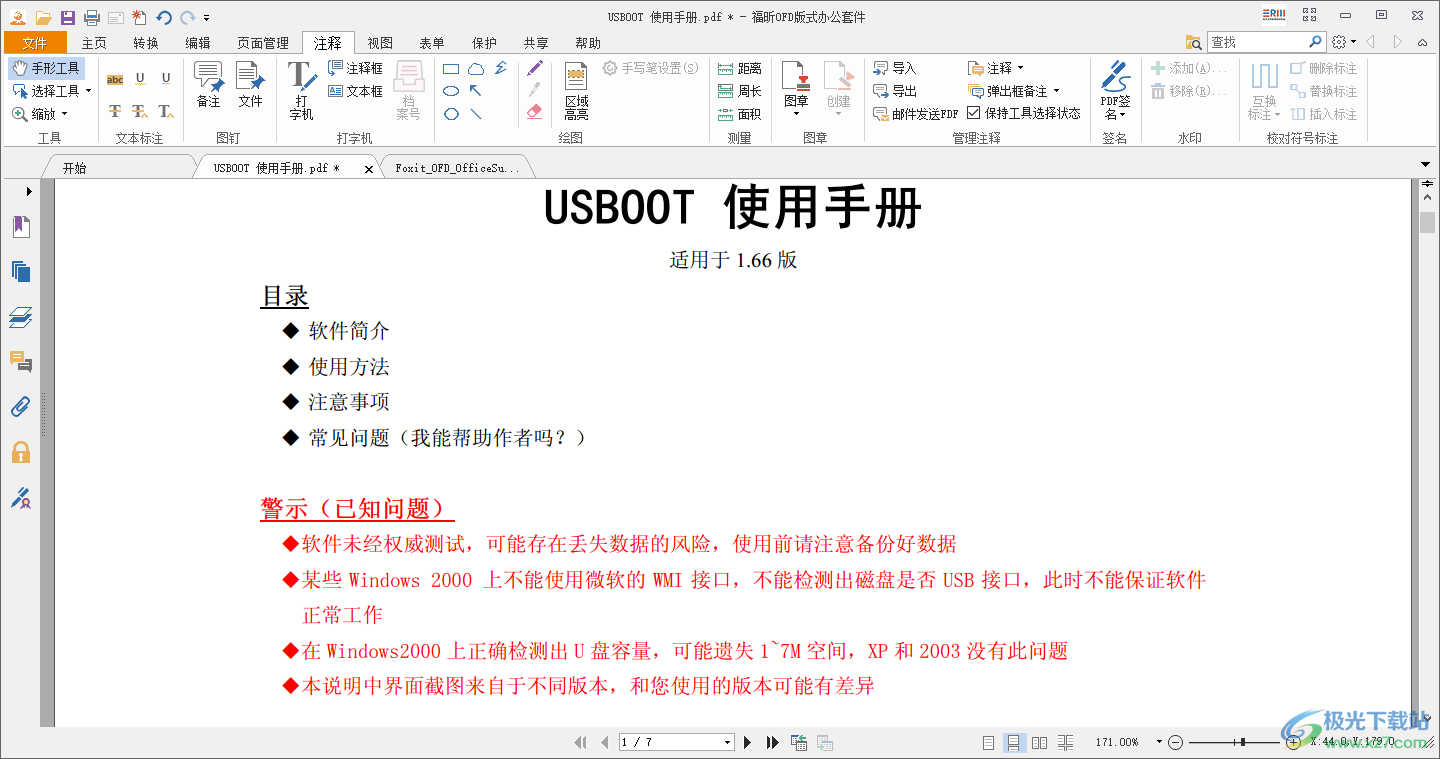Open the bookmarks panel in left sidebar

click(x=21, y=227)
